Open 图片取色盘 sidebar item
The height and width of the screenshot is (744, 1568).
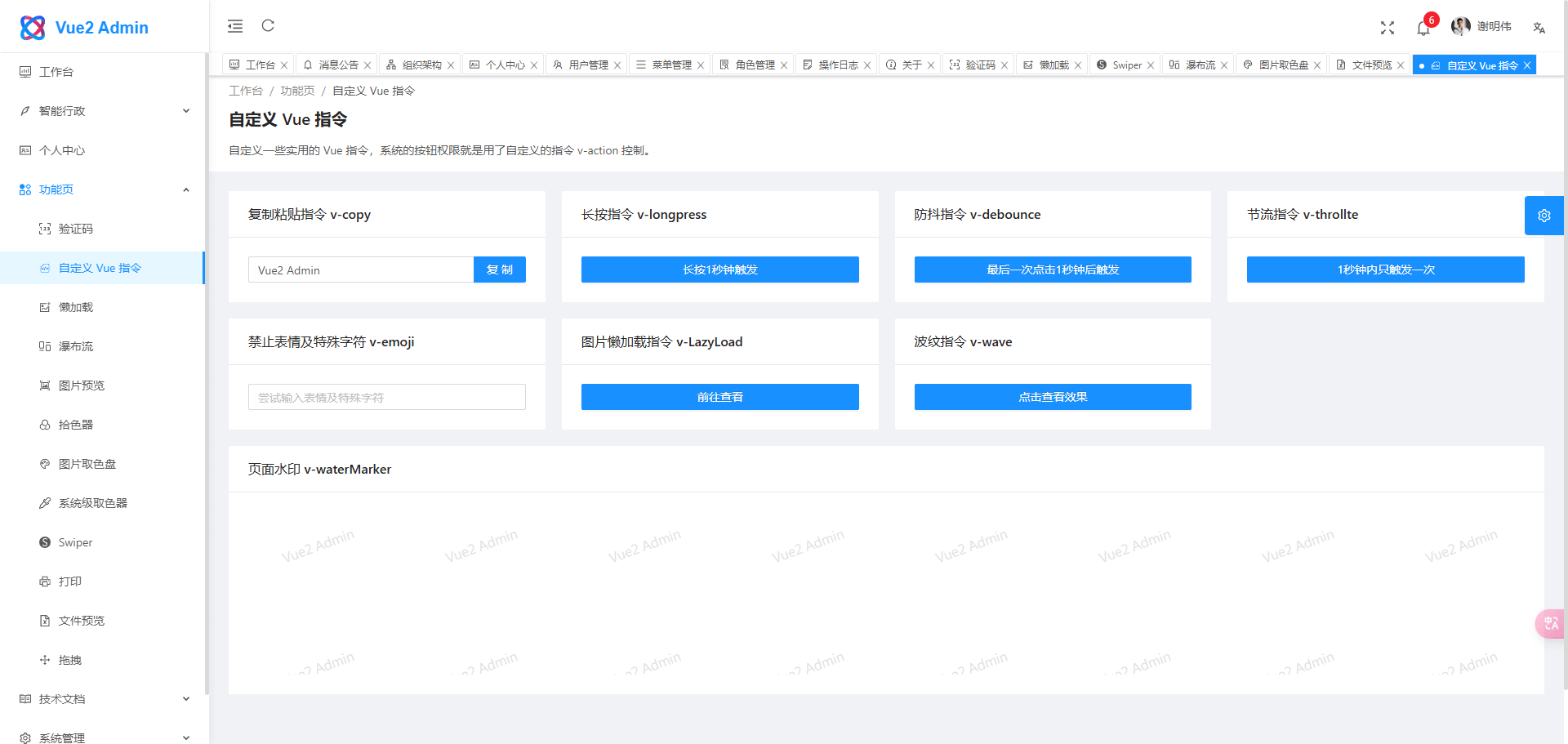[x=102, y=464]
